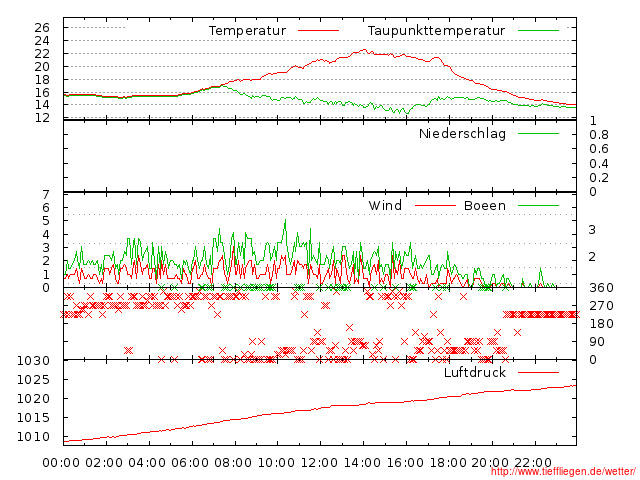640x480 pixels.
Task: Click the 0.2 precipitation axis value
Action: point(599,178)
